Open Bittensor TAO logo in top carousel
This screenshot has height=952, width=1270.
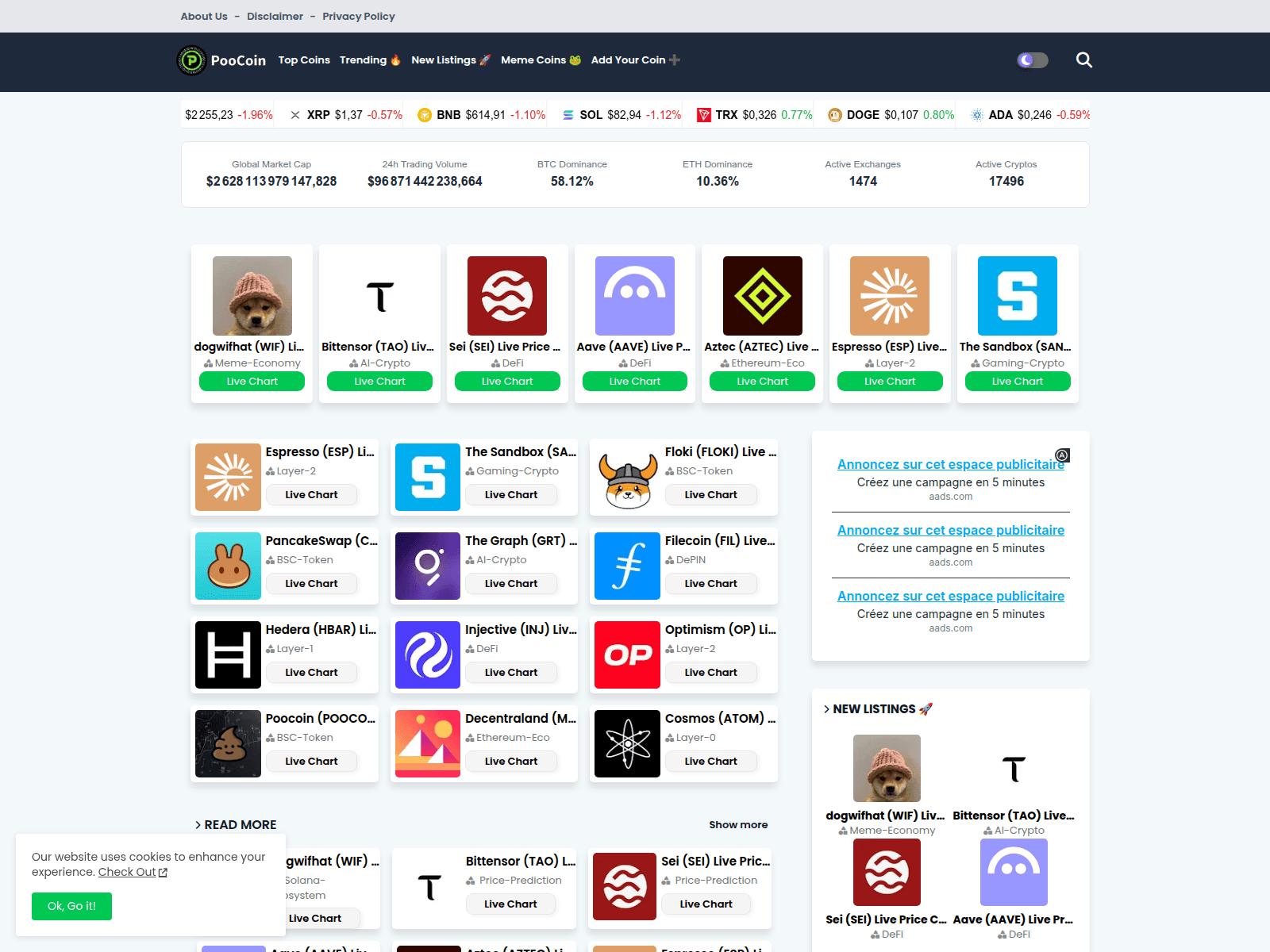pos(379,296)
